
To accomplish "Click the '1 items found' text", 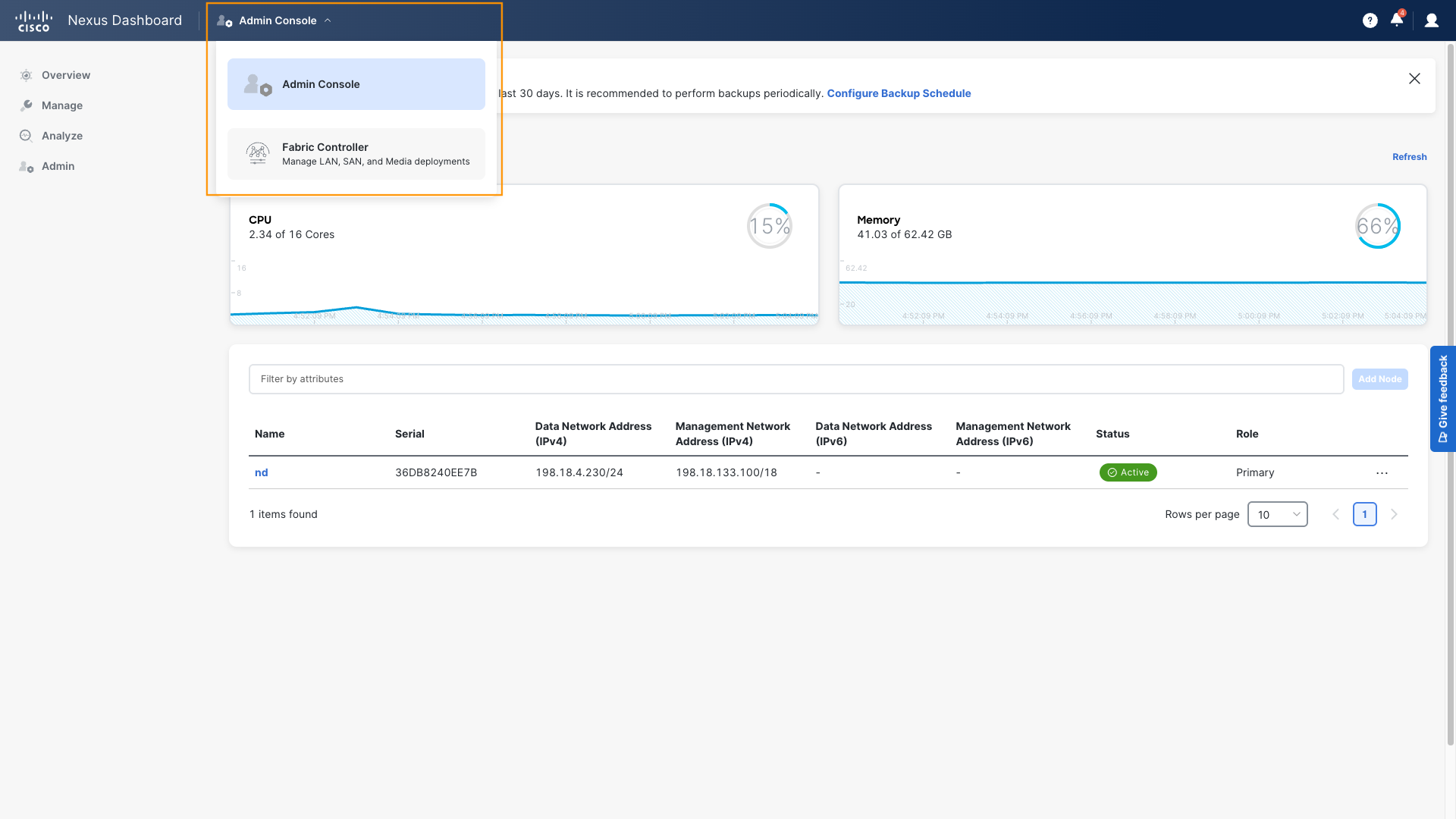I will pyautogui.click(x=284, y=514).
